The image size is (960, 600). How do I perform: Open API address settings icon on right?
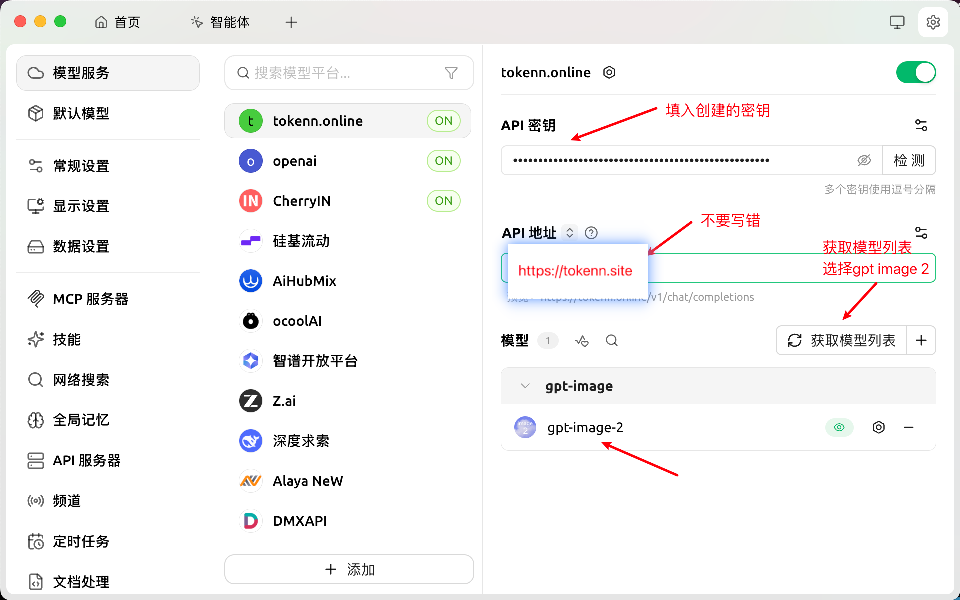pyautogui.click(x=921, y=233)
